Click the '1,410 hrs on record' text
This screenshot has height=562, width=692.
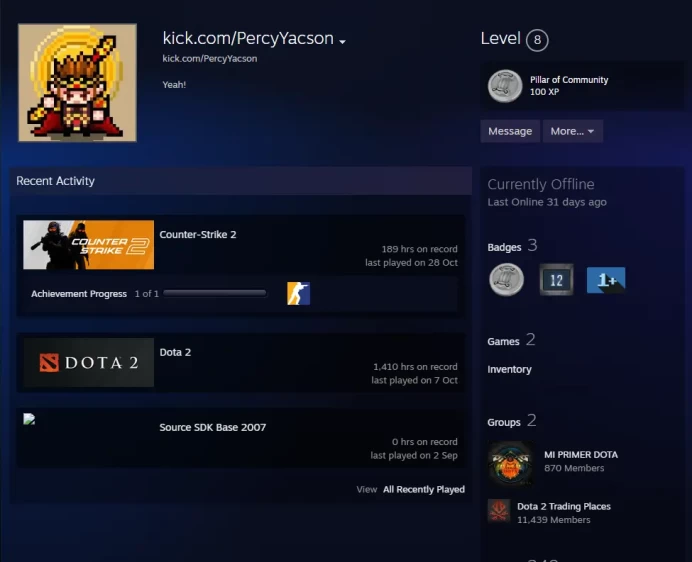415,367
